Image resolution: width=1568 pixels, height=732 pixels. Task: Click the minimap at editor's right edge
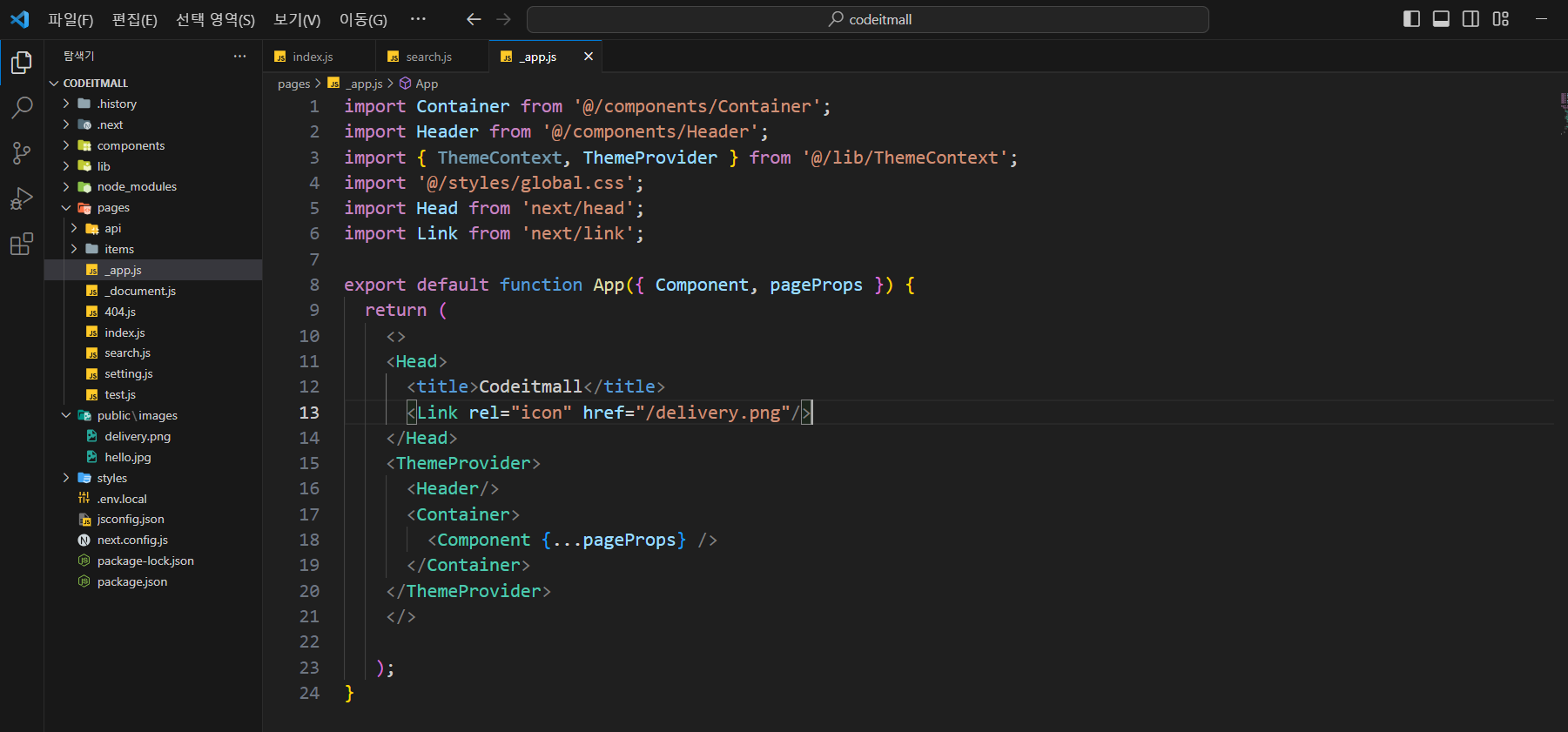[1562, 113]
